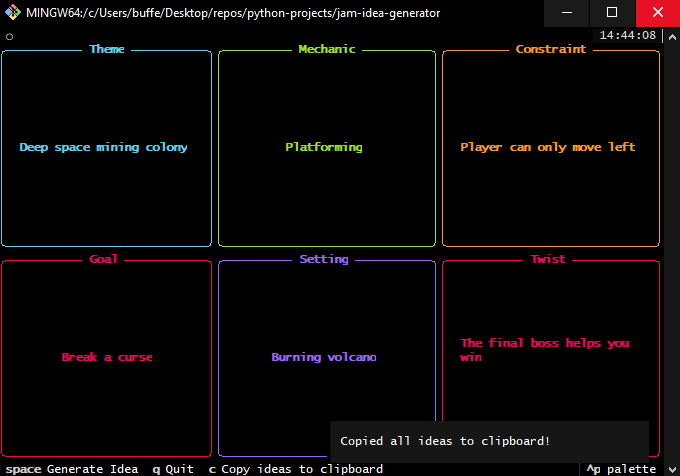Click Player can only move left text
The width and height of the screenshot is (680, 476).
548,147
